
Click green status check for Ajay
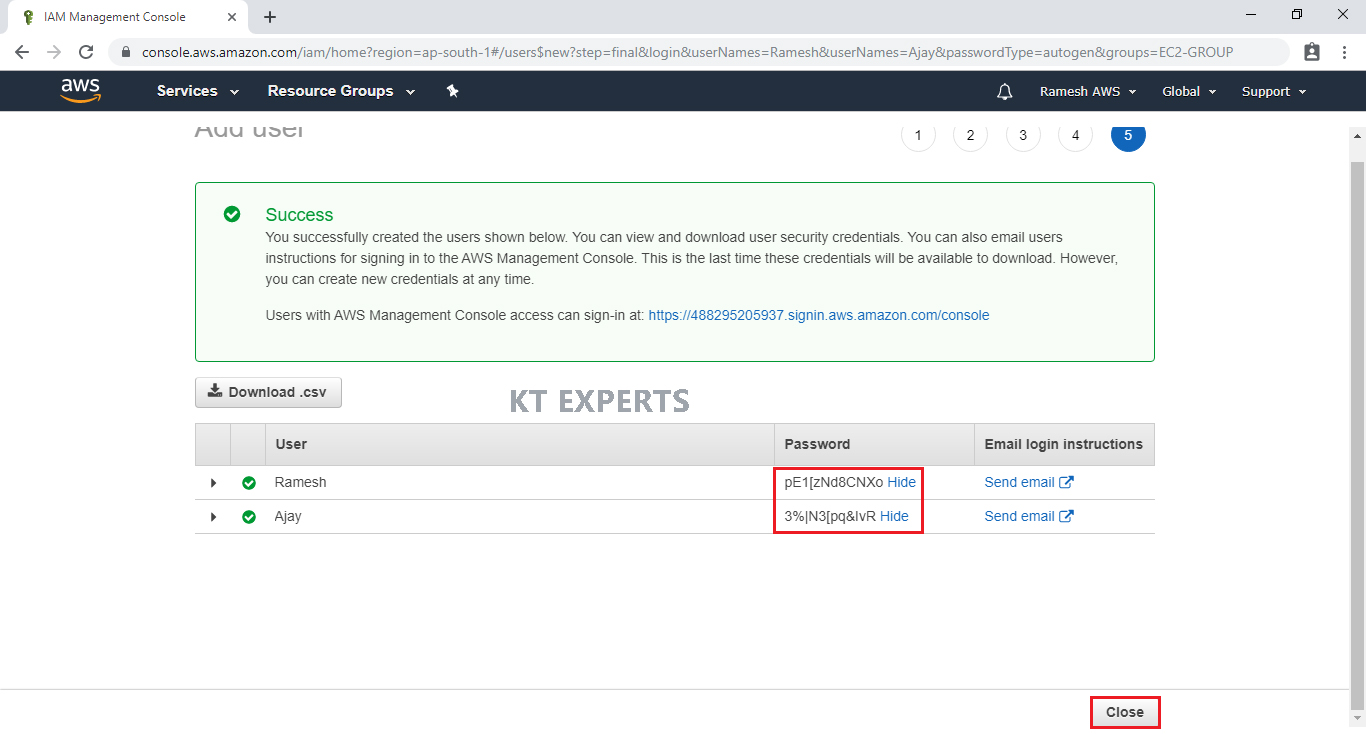point(249,517)
